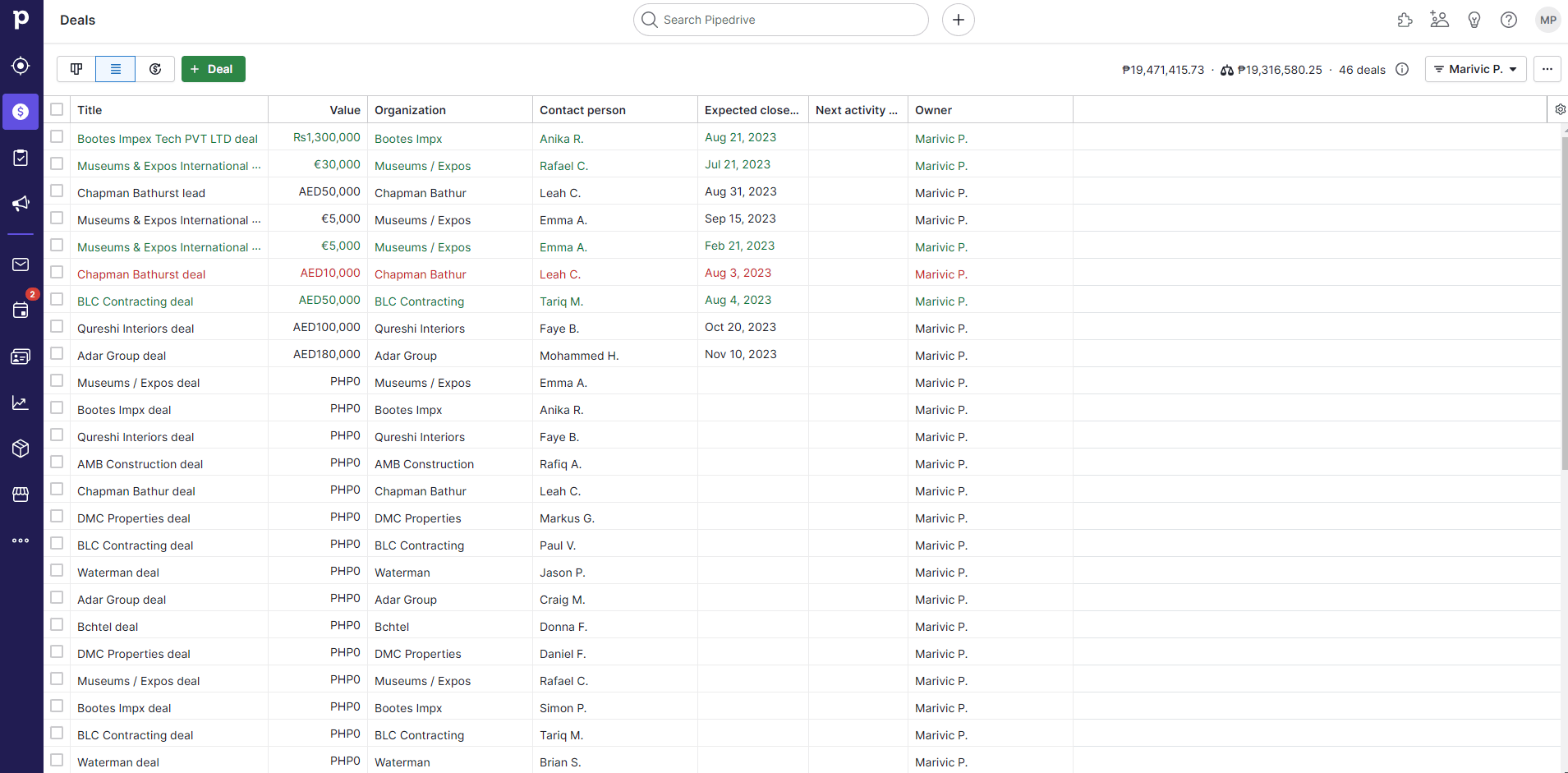This screenshot has height=773, width=1568.
Task: Open Mail envelope icon in sidebar
Action: [x=21, y=265]
